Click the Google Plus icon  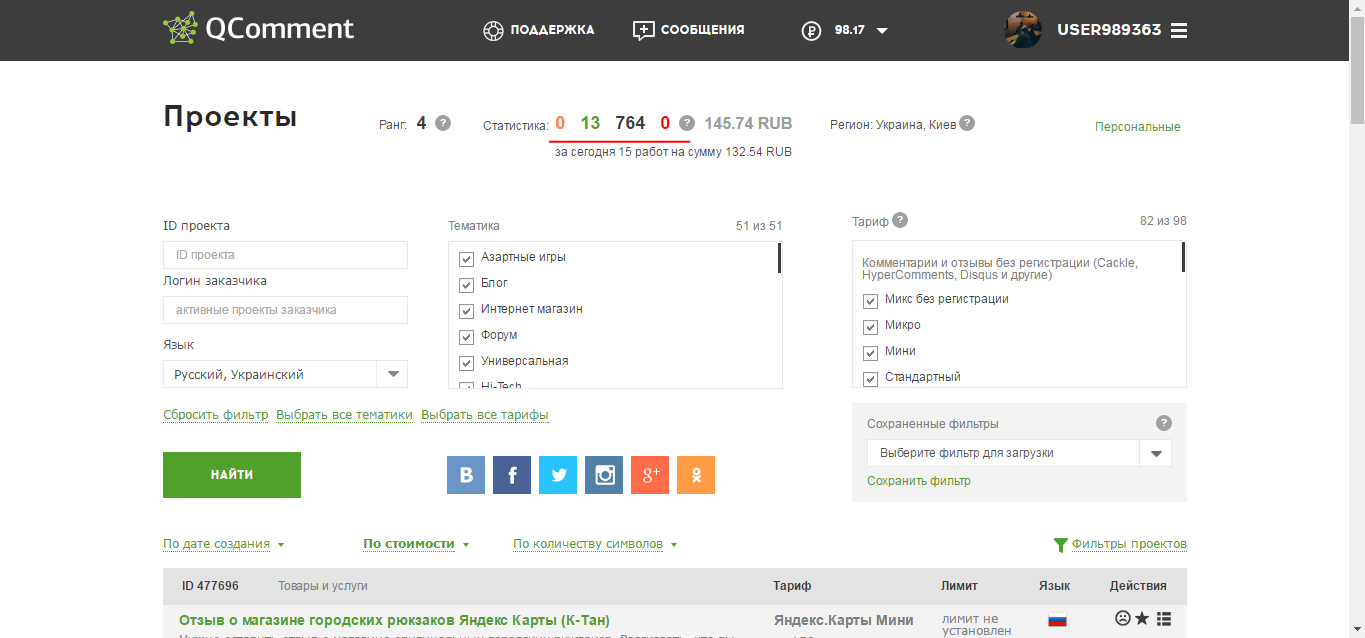650,475
